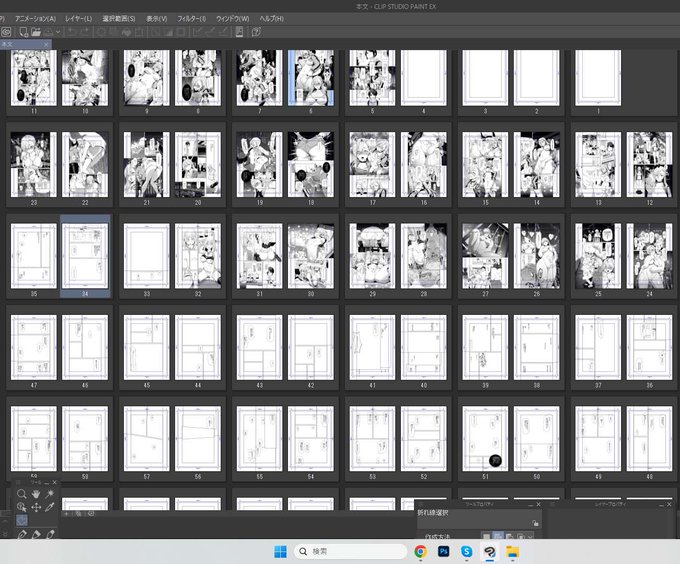Open File Explorer from the taskbar
This screenshot has height=564, width=680.
click(x=513, y=551)
